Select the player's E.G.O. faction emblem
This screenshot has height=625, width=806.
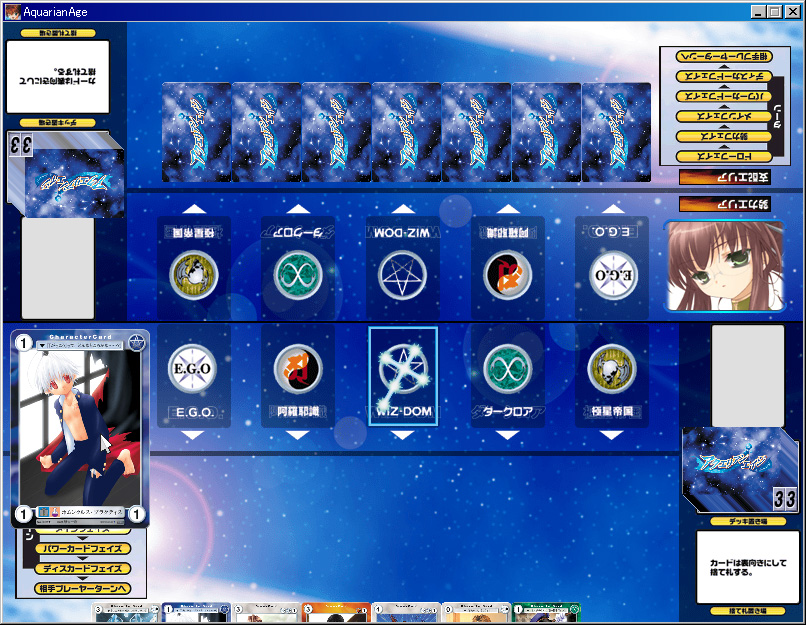click(x=192, y=369)
